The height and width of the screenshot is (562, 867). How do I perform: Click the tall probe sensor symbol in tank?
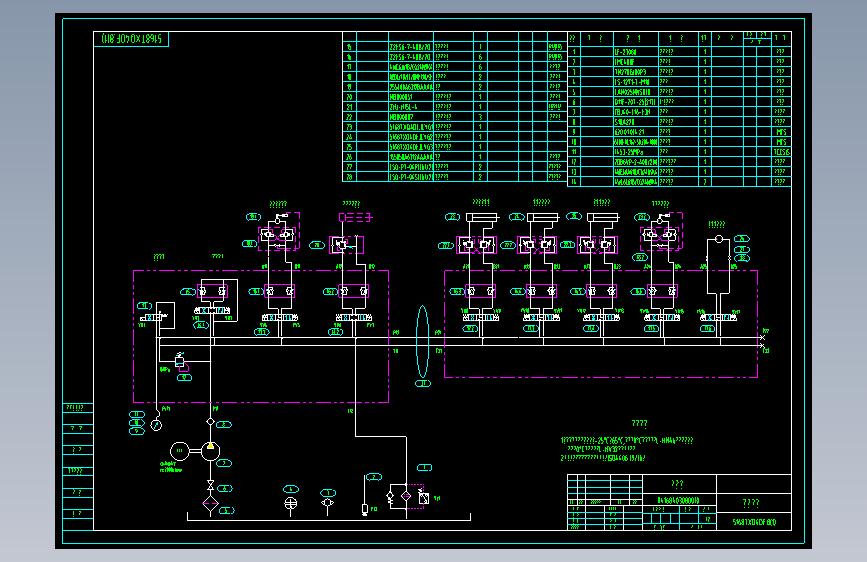(x=364, y=496)
